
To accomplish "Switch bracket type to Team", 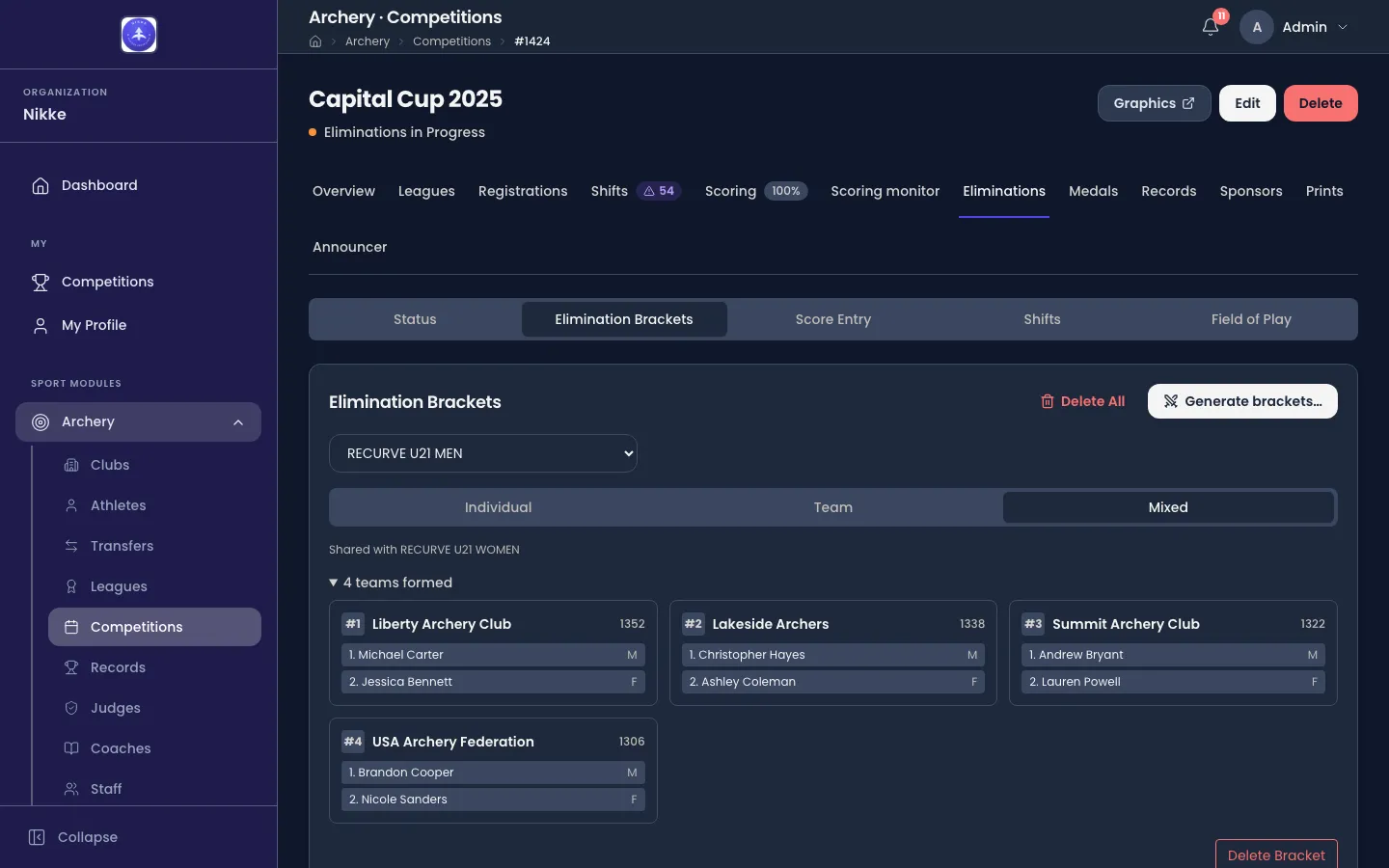I will [833, 507].
